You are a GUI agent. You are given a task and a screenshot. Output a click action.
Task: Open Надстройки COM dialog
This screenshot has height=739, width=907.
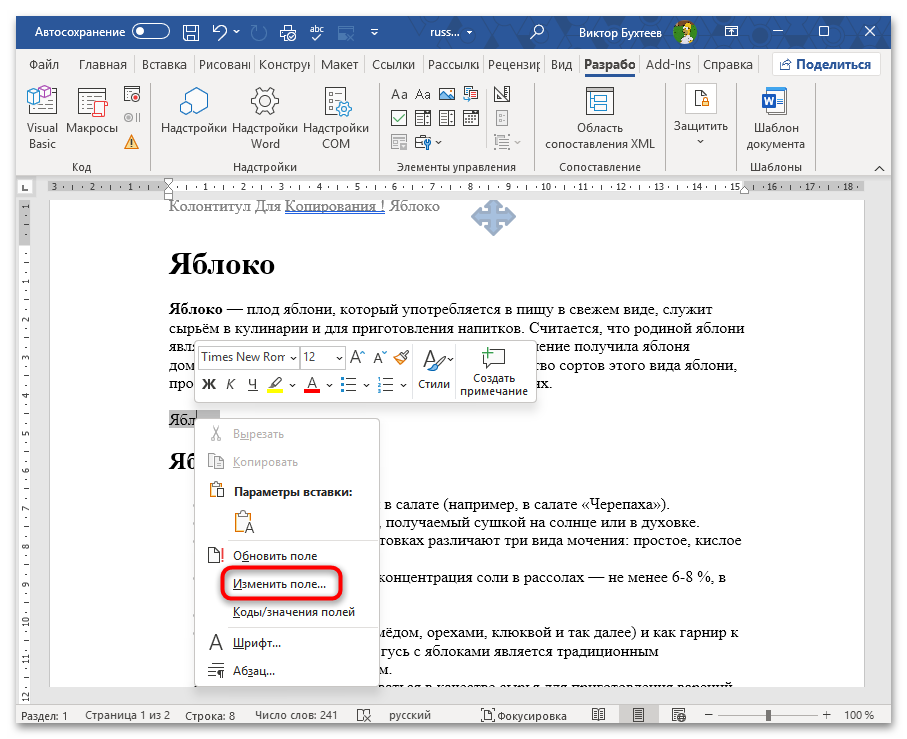[x=336, y=119]
